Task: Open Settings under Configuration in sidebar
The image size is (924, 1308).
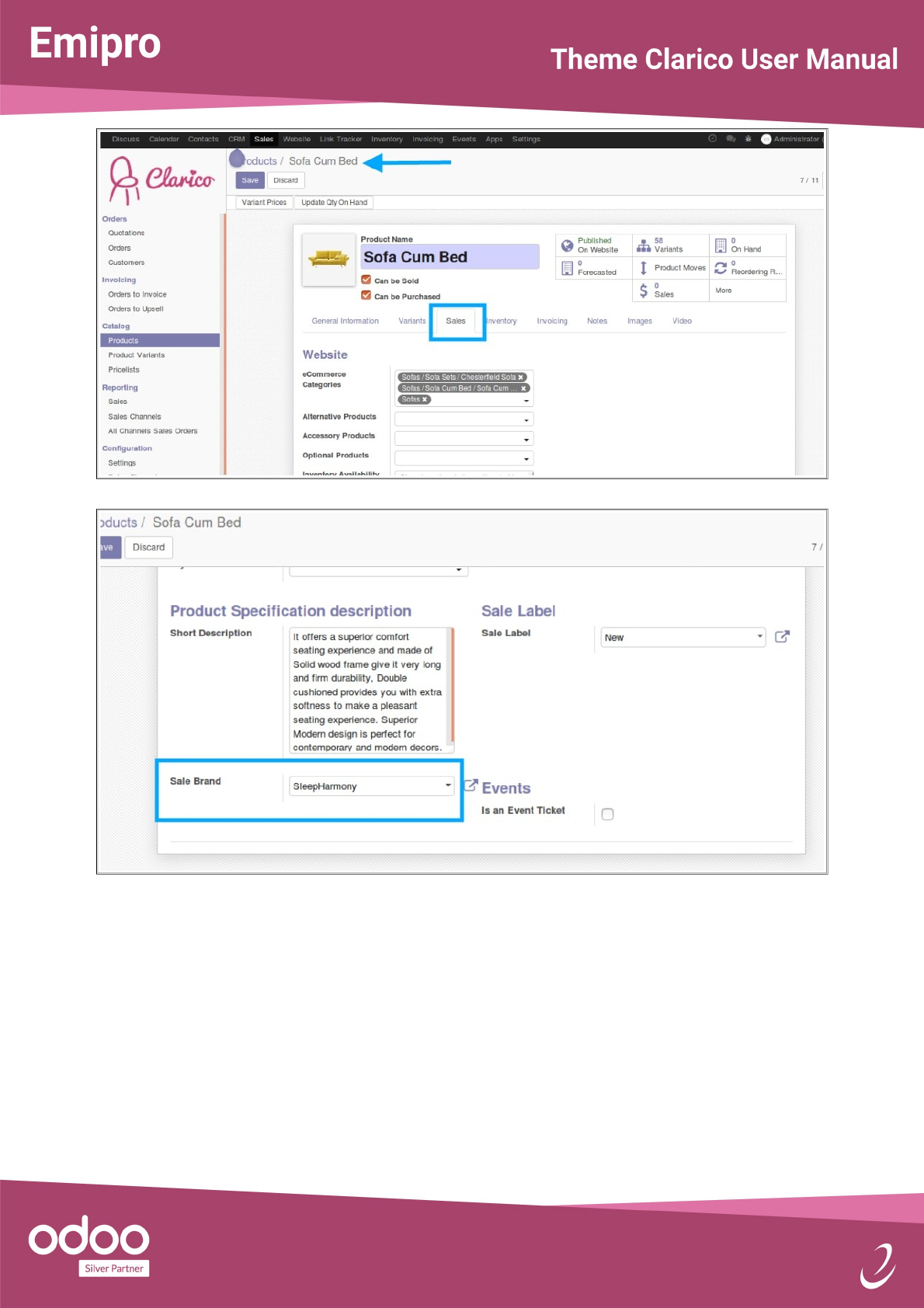Action: pyautogui.click(x=122, y=463)
